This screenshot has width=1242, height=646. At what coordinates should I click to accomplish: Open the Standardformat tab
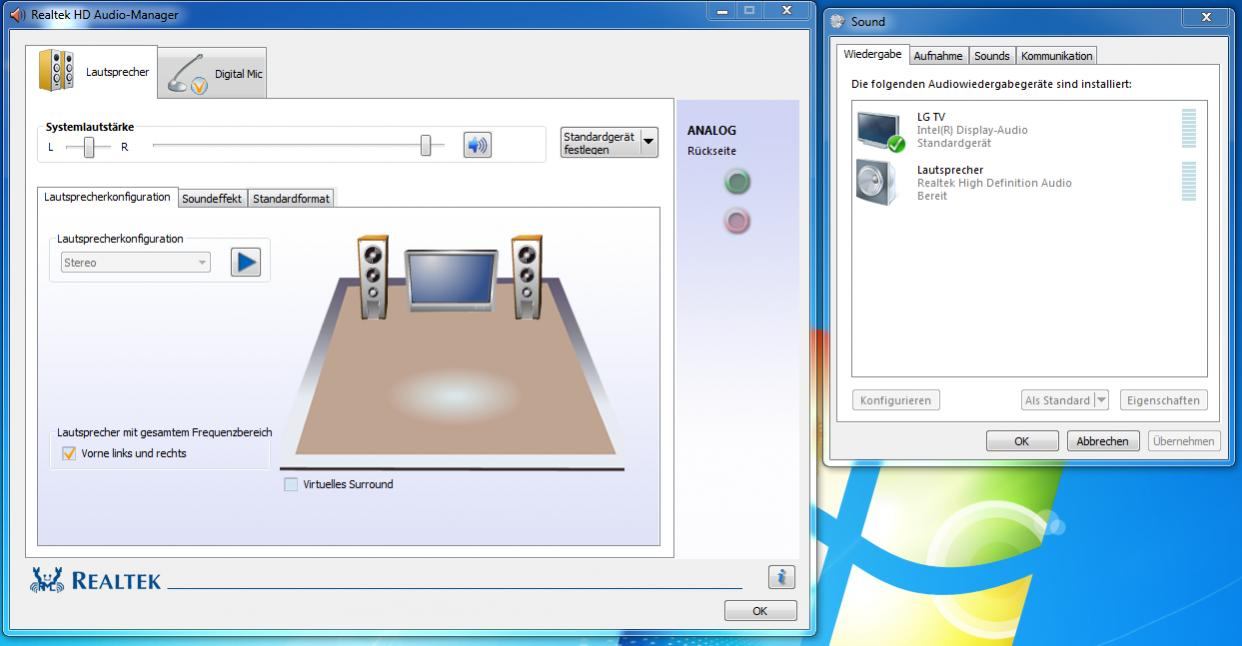coord(291,198)
